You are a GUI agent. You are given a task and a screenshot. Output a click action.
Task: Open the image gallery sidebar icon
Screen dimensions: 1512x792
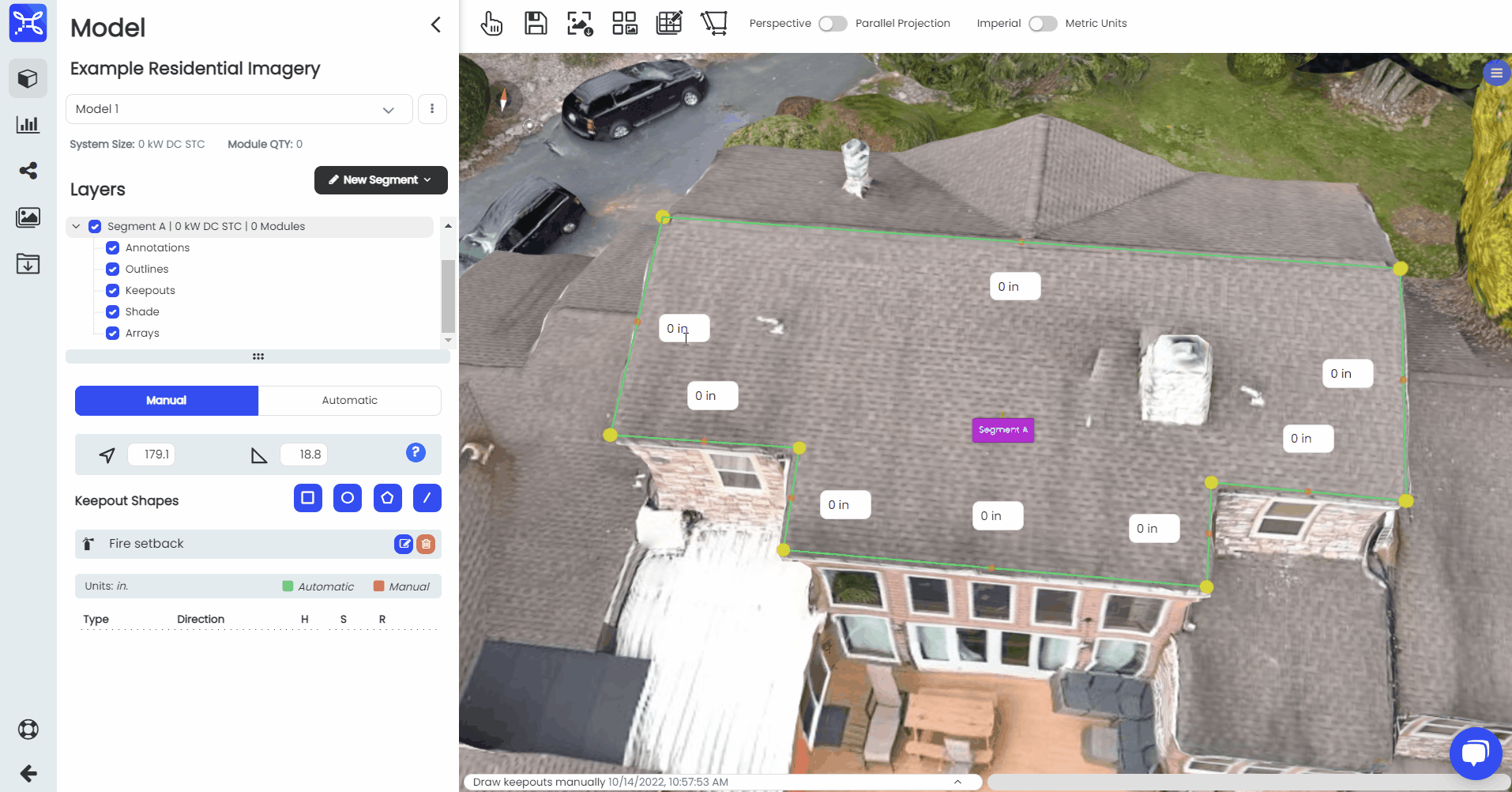pos(28,217)
